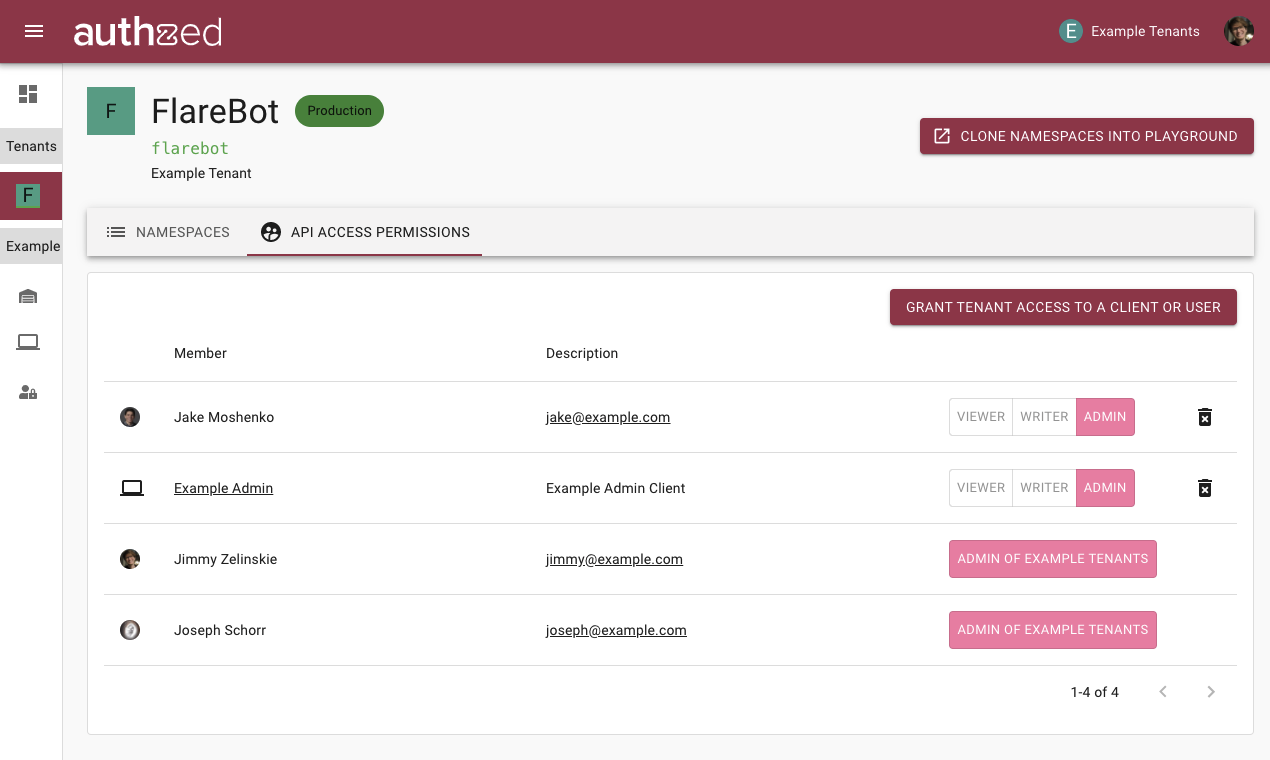Delete Example Admin's access with trash icon
This screenshot has width=1270, height=760.
[1205, 488]
